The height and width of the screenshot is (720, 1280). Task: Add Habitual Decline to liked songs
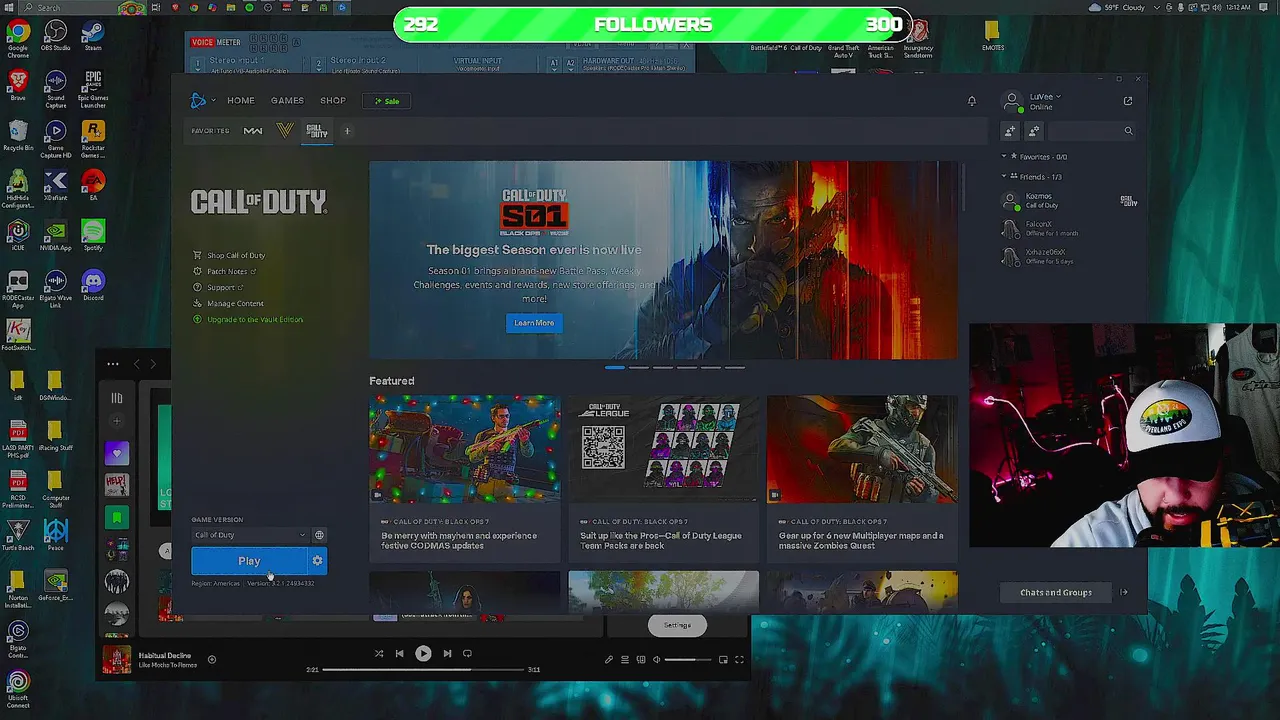pyautogui.click(x=212, y=659)
